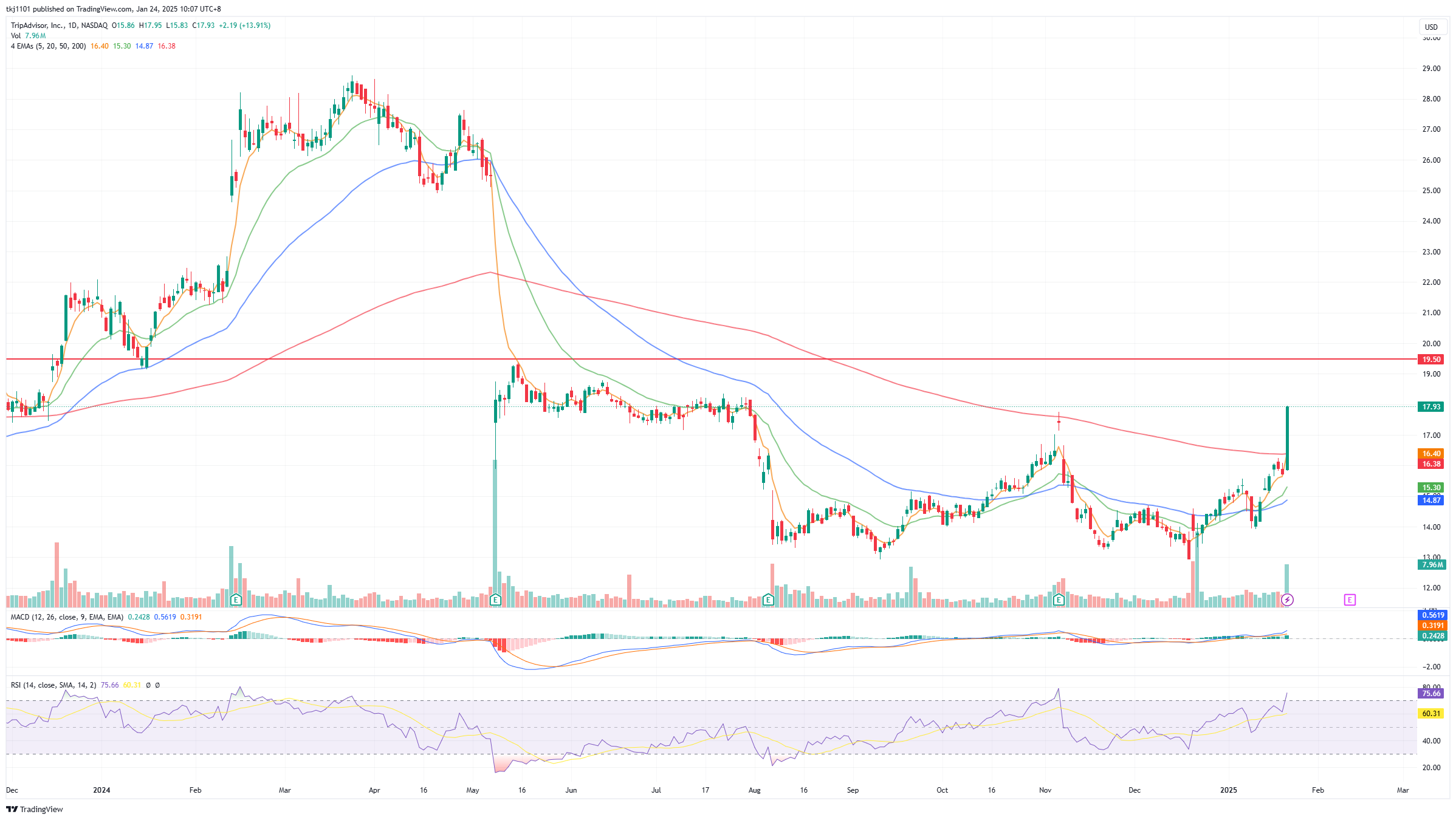This screenshot has height=820, width=1456.
Task: Click the red 19.50 horizontal line label
Action: (1431, 360)
